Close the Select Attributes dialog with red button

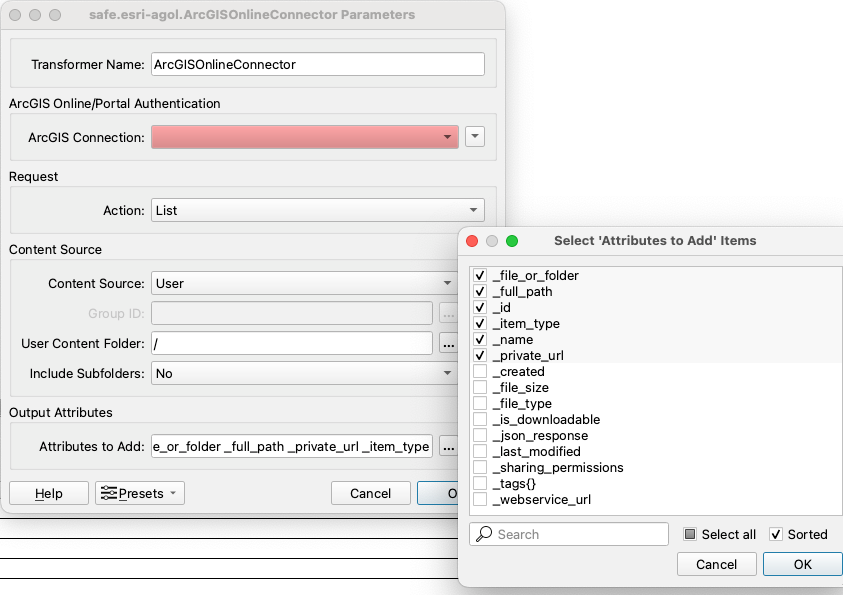coord(472,241)
